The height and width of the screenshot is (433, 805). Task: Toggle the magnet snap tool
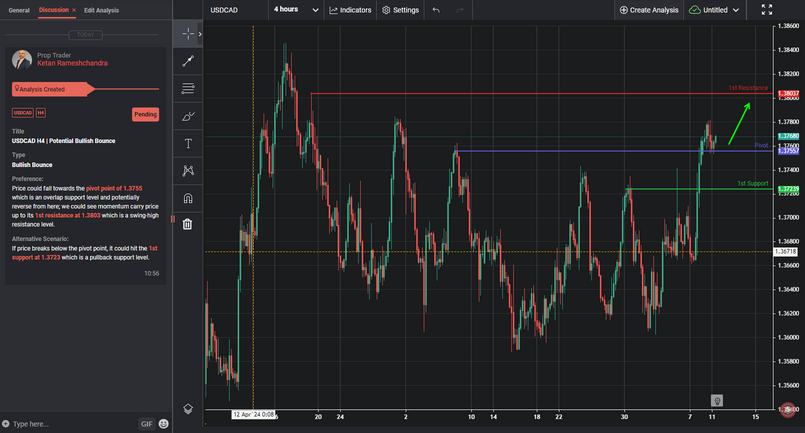(x=188, y=198)
